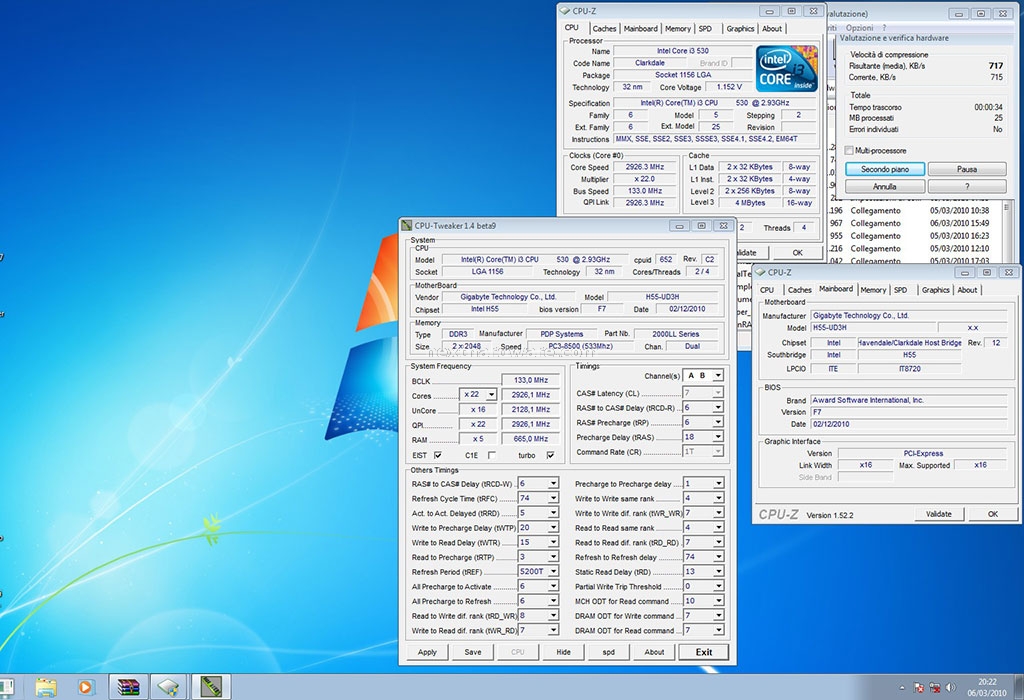Image resolution: width=1024 pixels, height=700 pixels.
Task: Cancel the benchmark with Annulla
Action: click(x=885, y=187)
